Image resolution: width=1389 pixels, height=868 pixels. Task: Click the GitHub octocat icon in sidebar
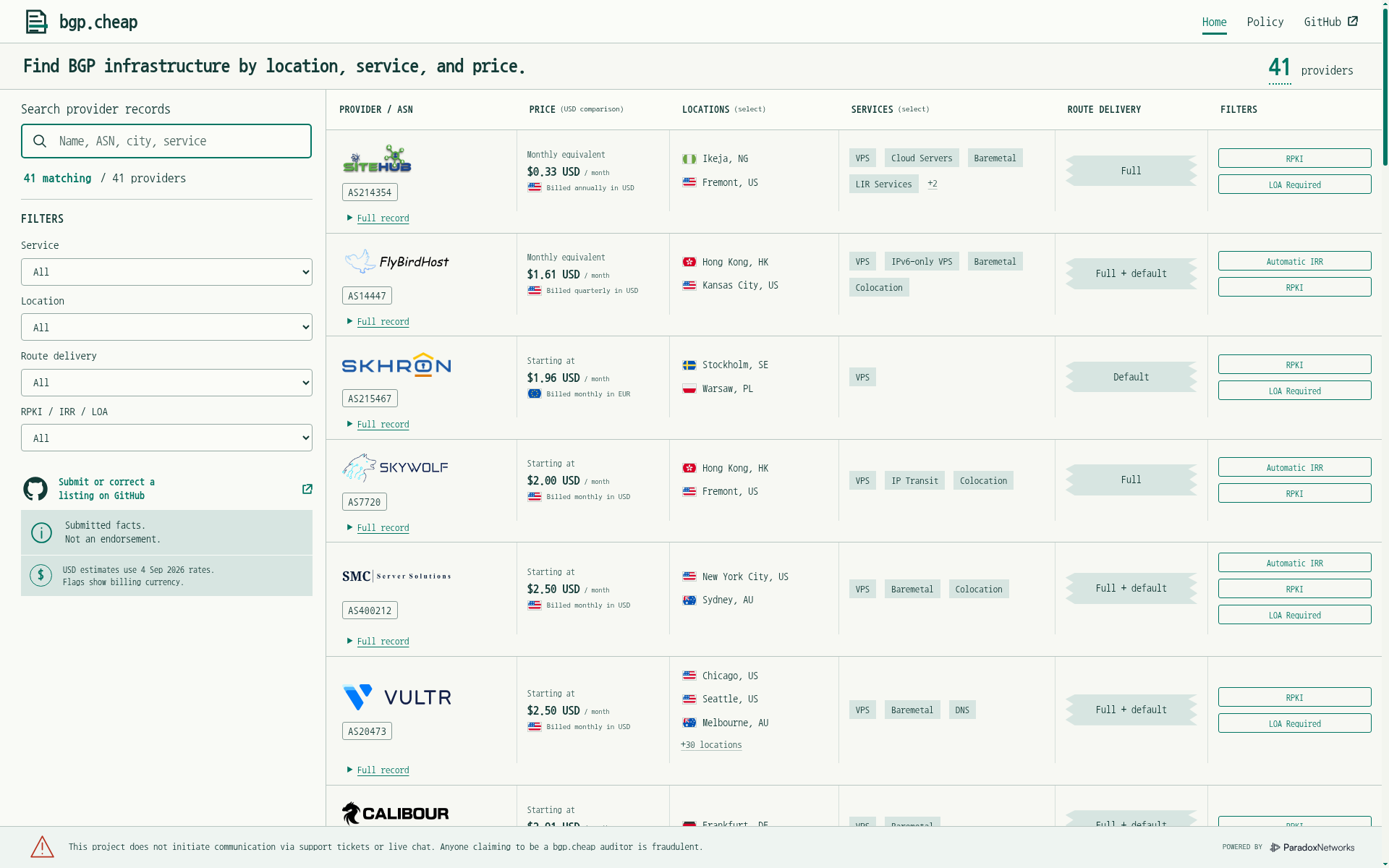35,489
